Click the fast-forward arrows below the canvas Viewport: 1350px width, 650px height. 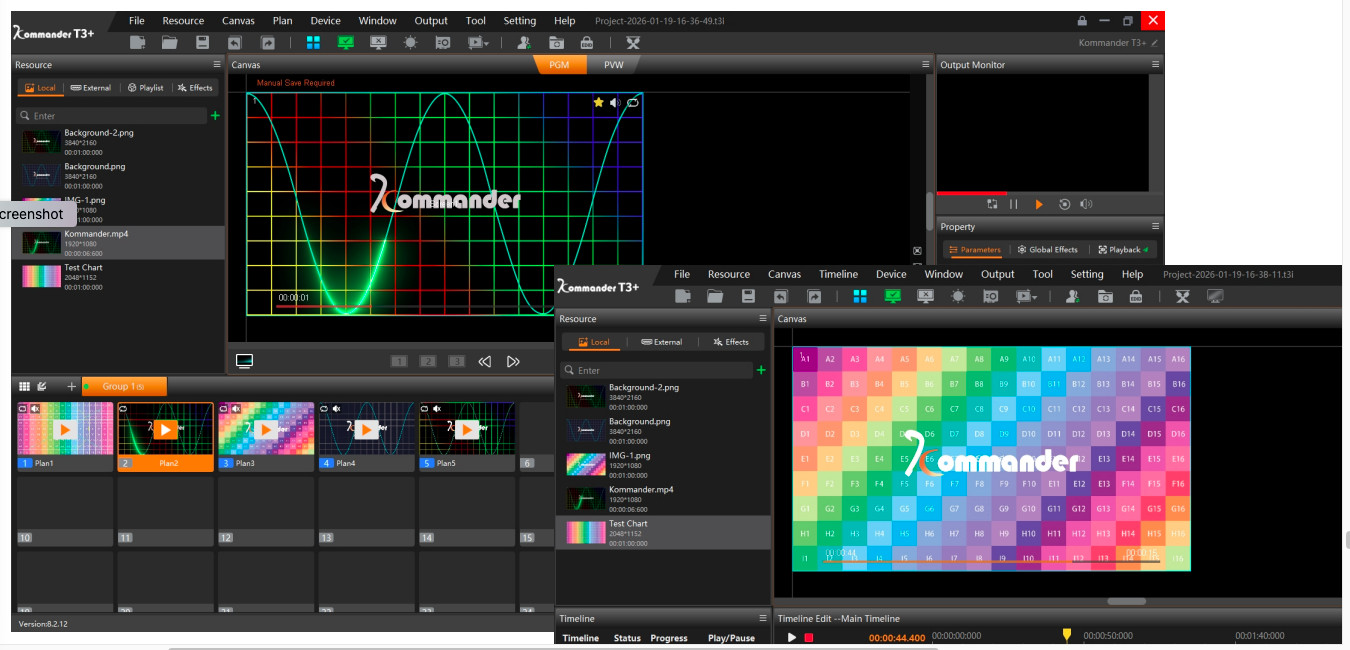tap(513, 361)
